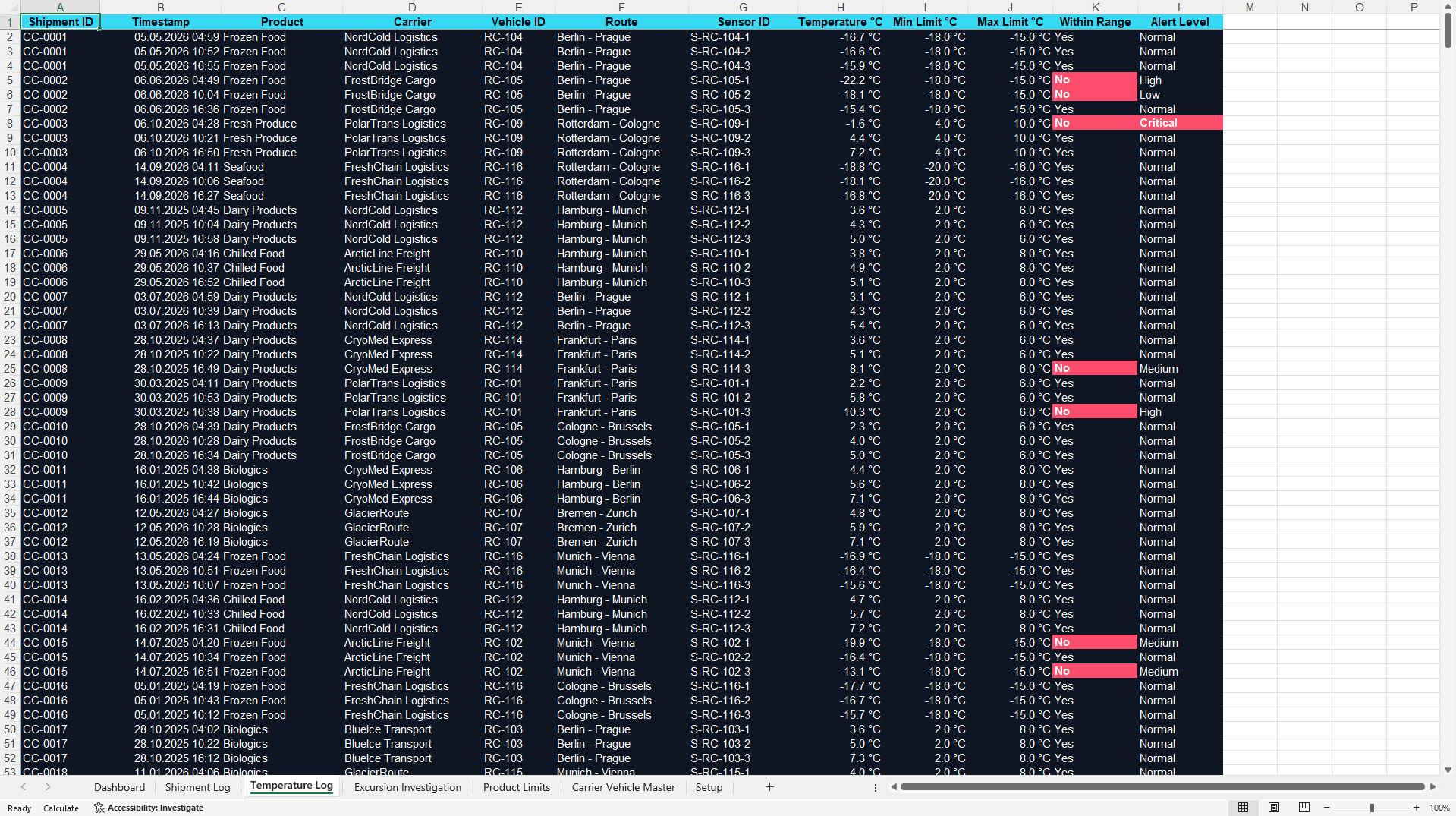Screen dimensions: 1456x816
Task: Open the sheet tab options dots
Action: (x=876, y=788)
